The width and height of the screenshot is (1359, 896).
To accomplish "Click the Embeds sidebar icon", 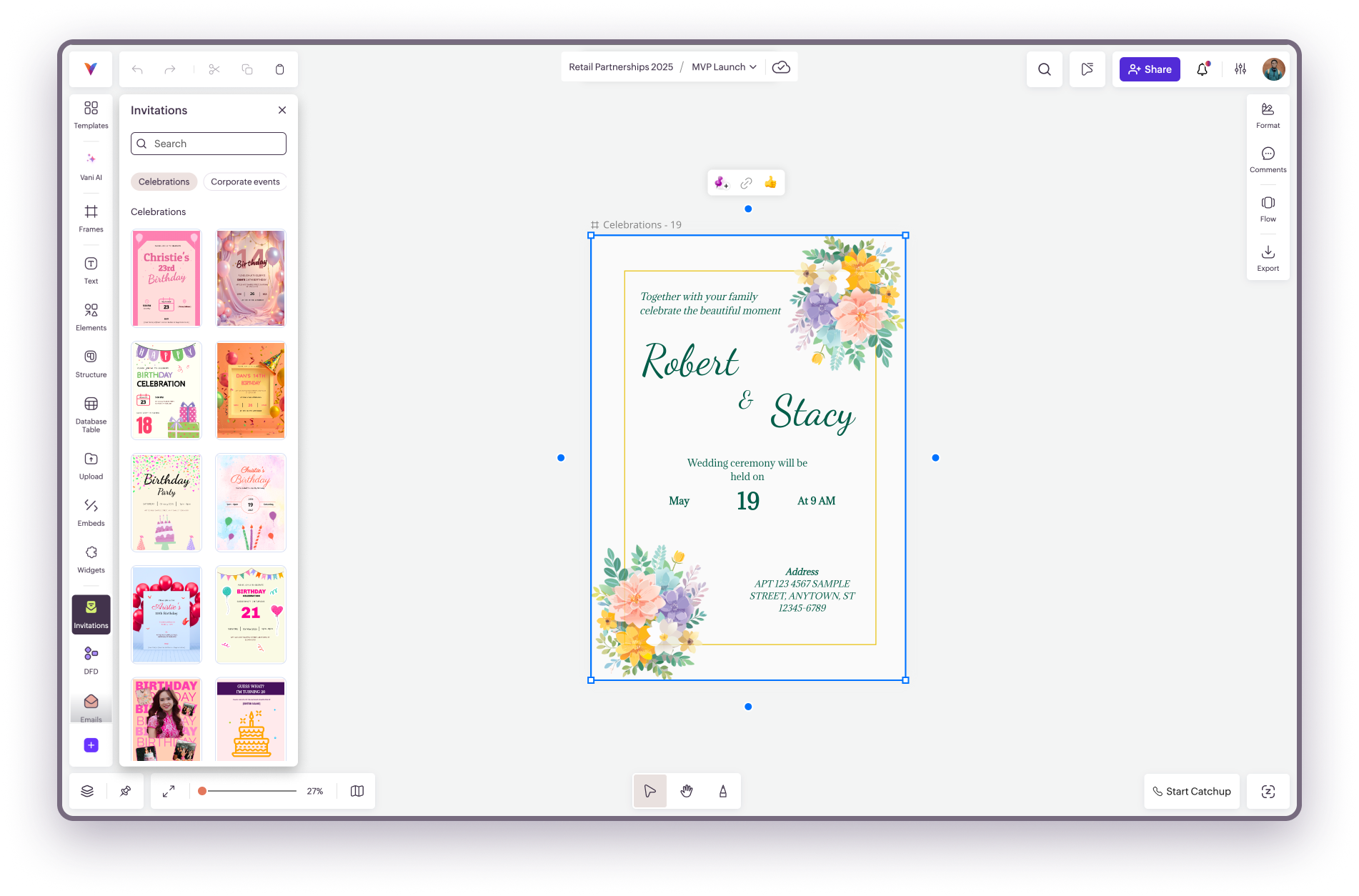I will pos(91,512).
